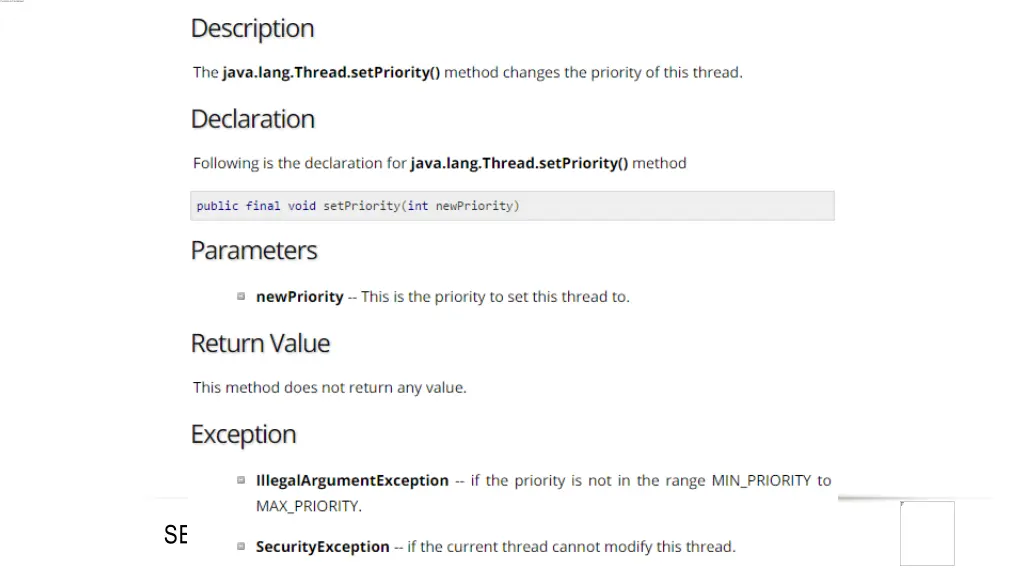The height and width of the screenshot is (576, 1024).
Task: Click the Parameters heading
Action: [254, 250]
